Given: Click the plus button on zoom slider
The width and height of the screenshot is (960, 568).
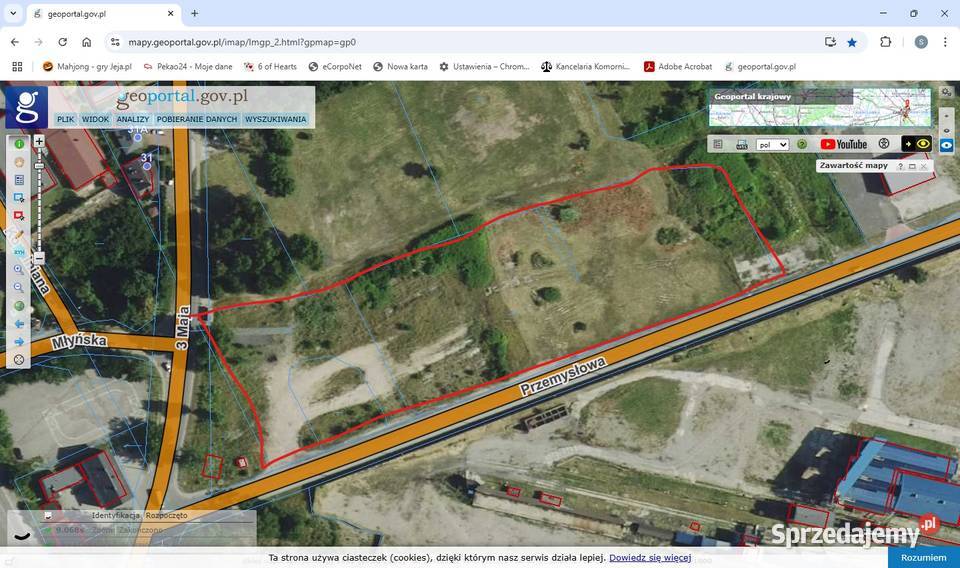Looking at the screenshot, I should [x=39, y=141].
